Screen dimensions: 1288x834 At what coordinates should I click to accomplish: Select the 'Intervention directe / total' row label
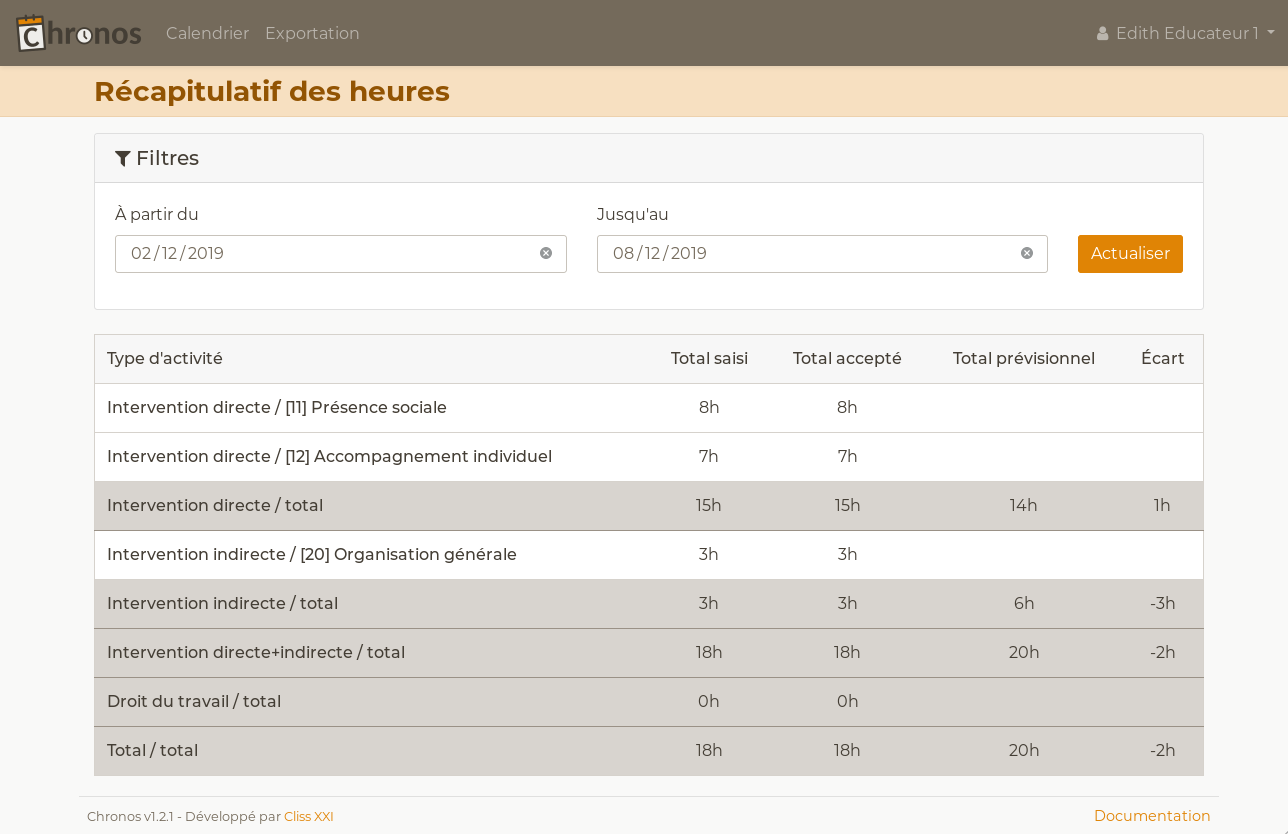pyautogui.click(x=215, y=505)
